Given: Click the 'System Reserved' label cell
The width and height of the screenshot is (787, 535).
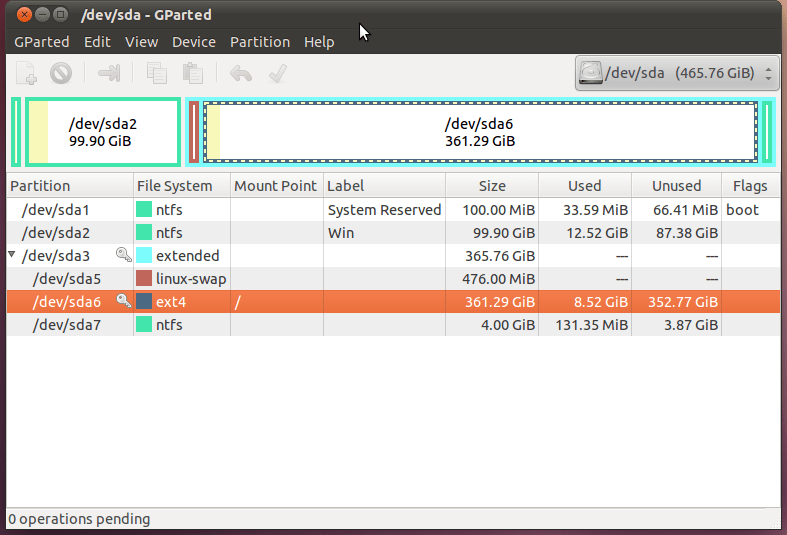Looking at the screenshot, I should [x=384, y=210].
